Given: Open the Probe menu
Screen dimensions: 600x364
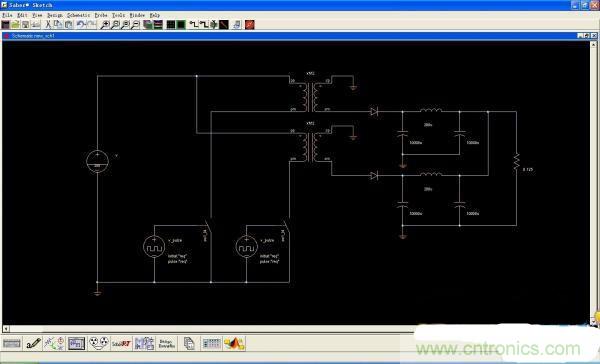Looking at the screenshot, I should tap(101, 15).
